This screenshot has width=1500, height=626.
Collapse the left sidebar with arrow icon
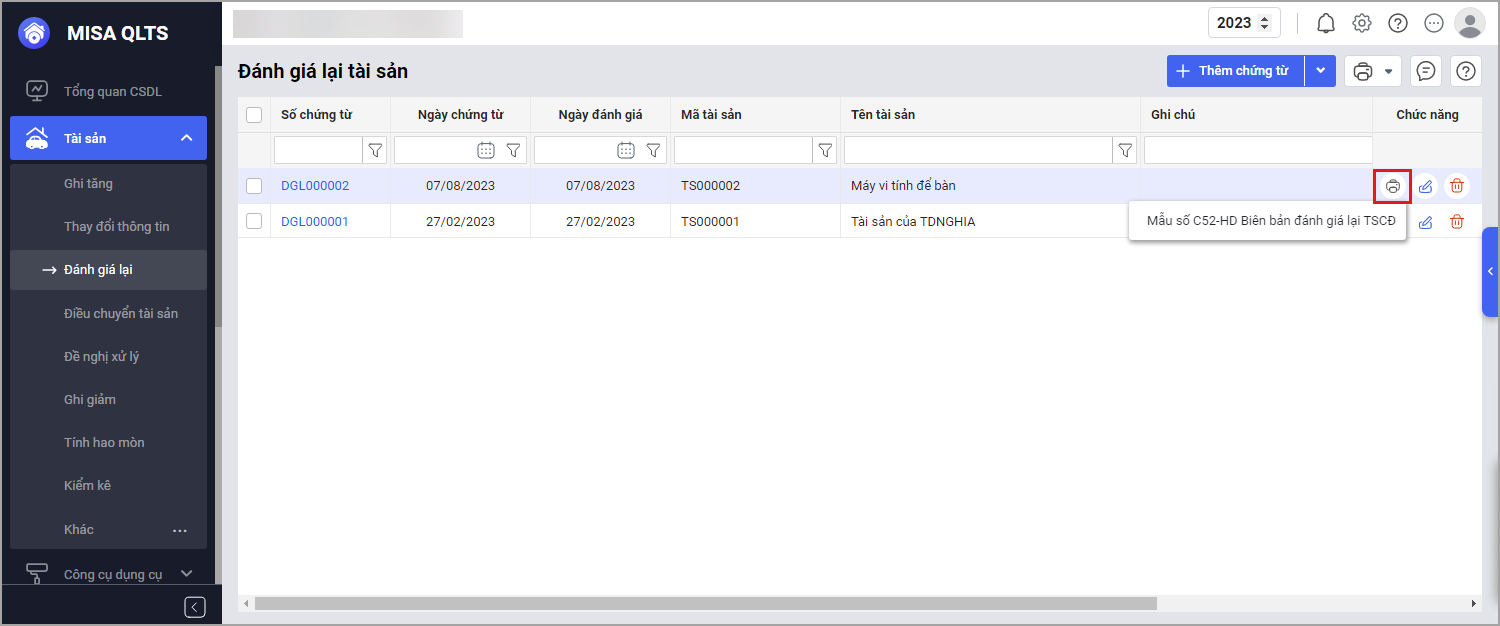point(195,607)
